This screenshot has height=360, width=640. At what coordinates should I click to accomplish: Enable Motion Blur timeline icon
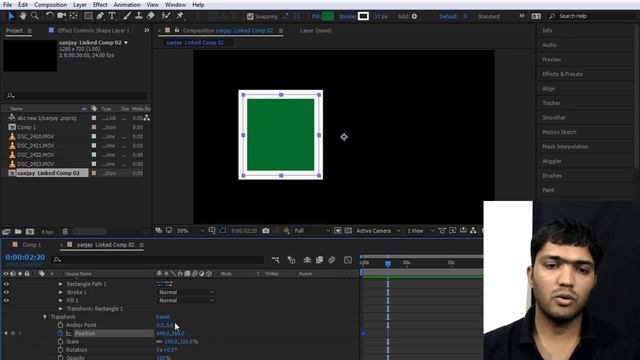click(x=331, y=260)
